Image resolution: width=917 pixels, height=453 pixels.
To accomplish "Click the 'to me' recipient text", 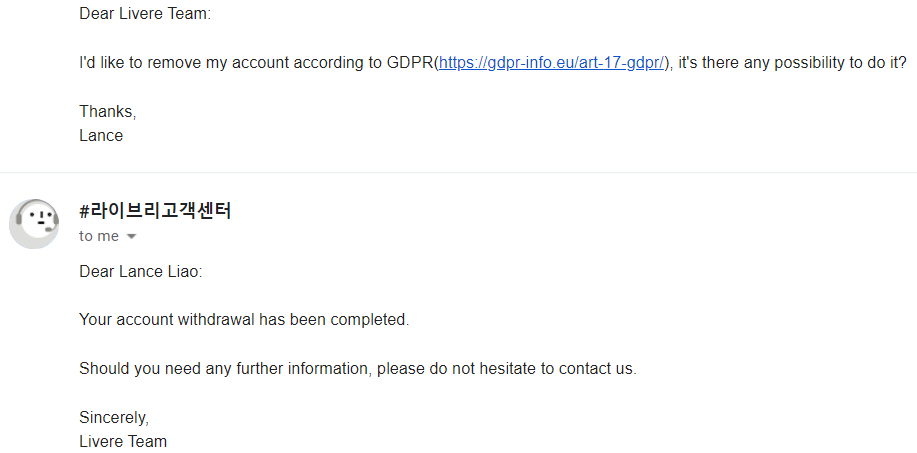I will (99, 236).
